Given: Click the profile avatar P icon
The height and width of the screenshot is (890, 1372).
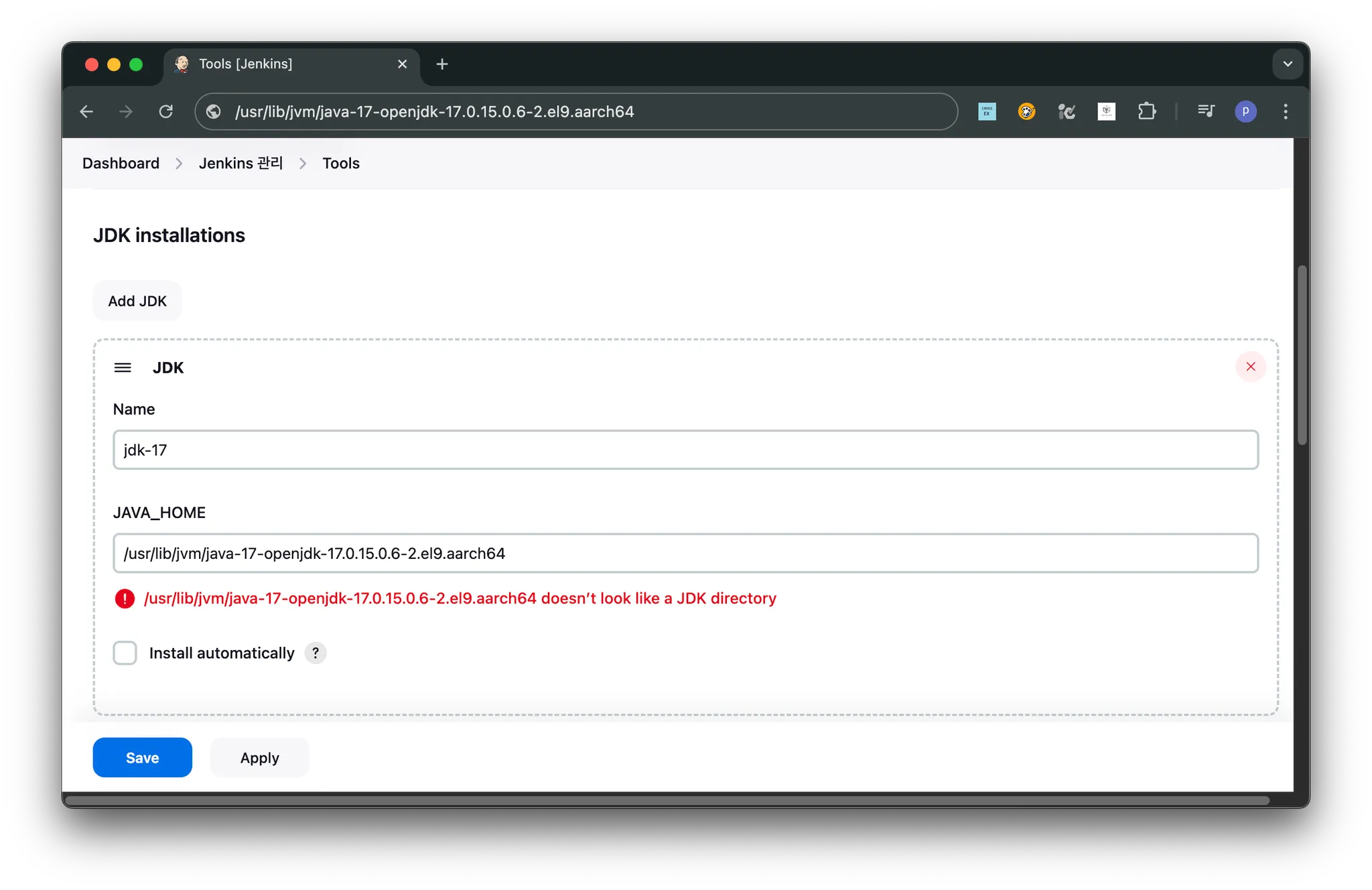Looking at the screenshot, I should click(1245, 111).
